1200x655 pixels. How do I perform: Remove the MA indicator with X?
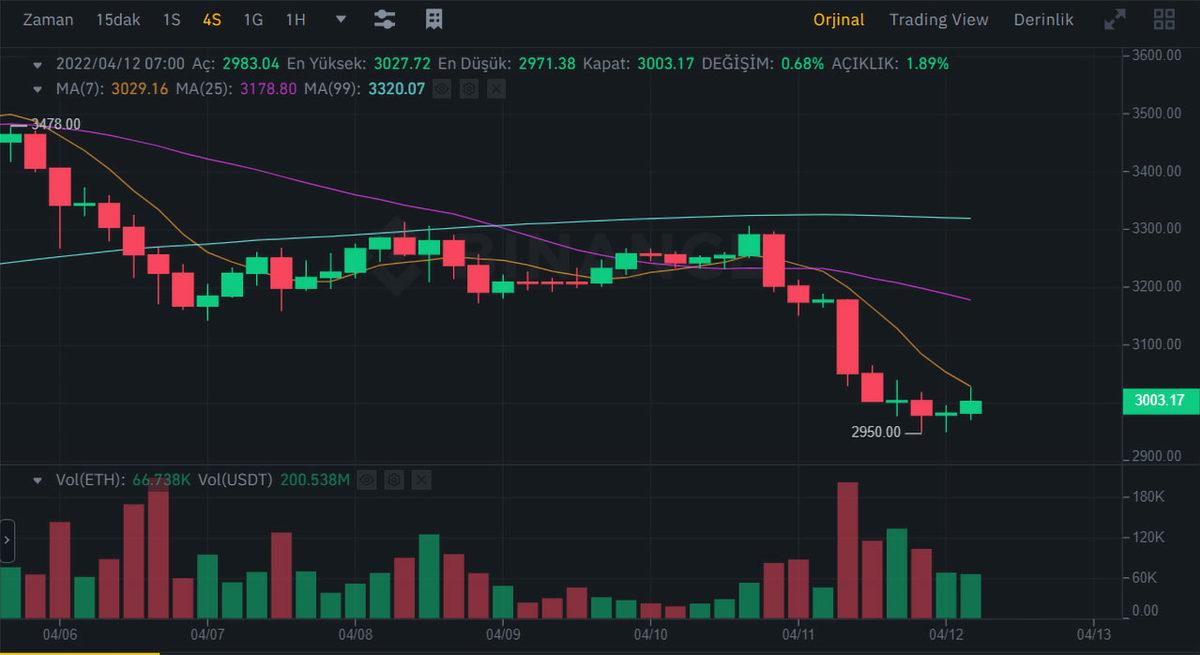tap(495, 89)
